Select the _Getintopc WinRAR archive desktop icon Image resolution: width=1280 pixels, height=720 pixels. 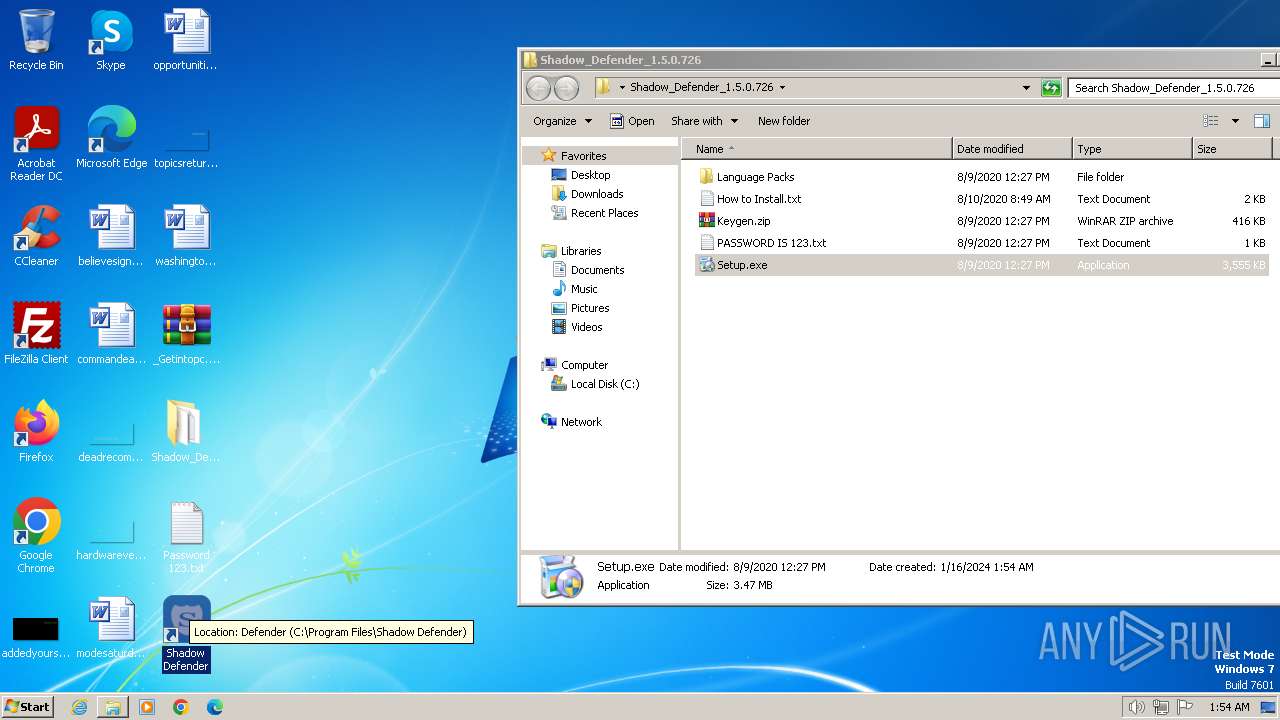(186, 334)
